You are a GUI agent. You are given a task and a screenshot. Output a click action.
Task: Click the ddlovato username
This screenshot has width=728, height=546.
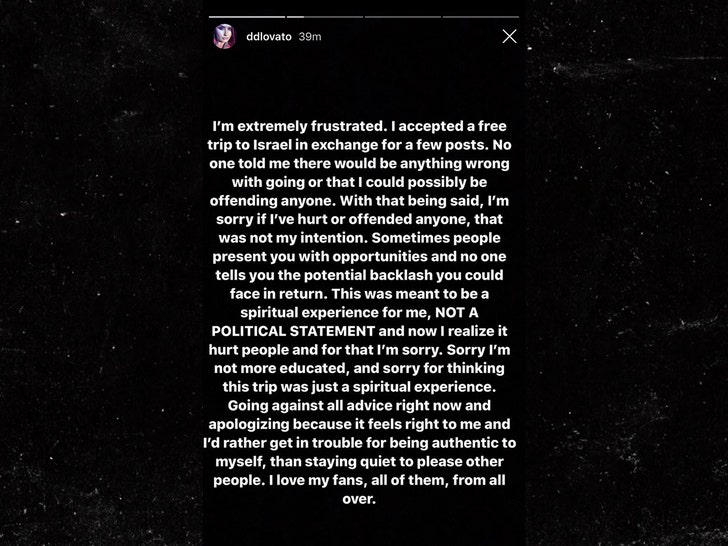pyautogui.click(x=269, y=37)
